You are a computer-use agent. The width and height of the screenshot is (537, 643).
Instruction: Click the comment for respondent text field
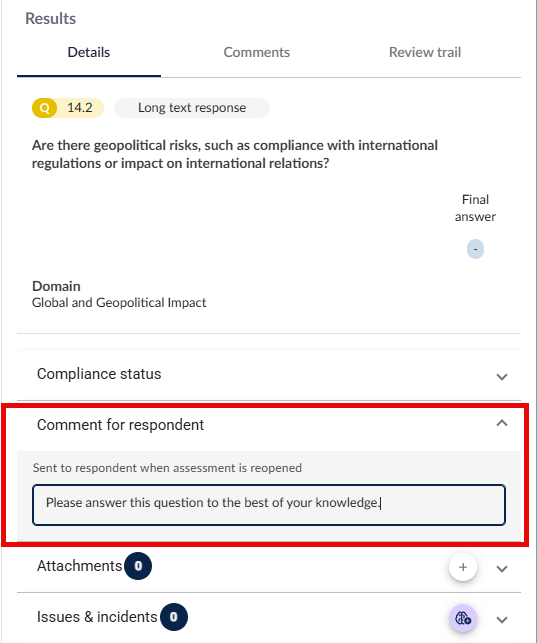(x=269, y=505)
